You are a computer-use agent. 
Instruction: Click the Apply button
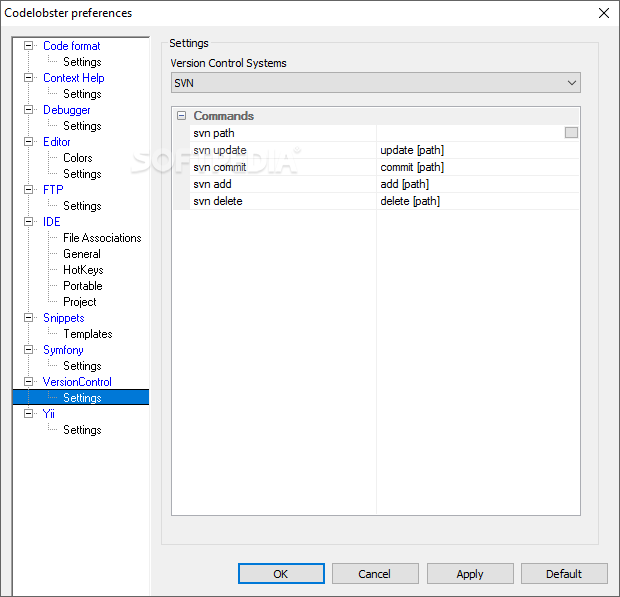470,574
